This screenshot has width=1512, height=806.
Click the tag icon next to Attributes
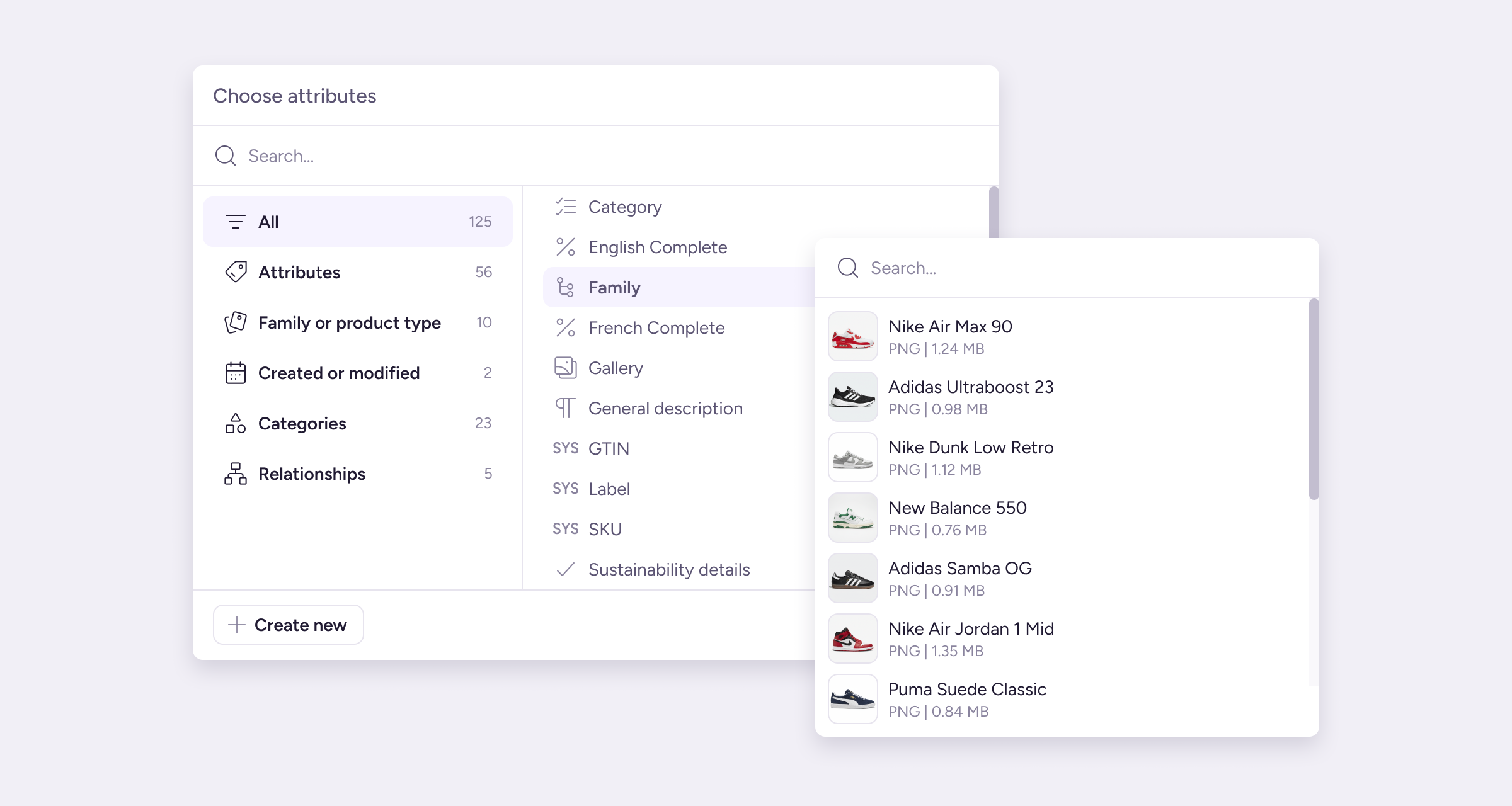pyautogui.click(x=236, y=272)
